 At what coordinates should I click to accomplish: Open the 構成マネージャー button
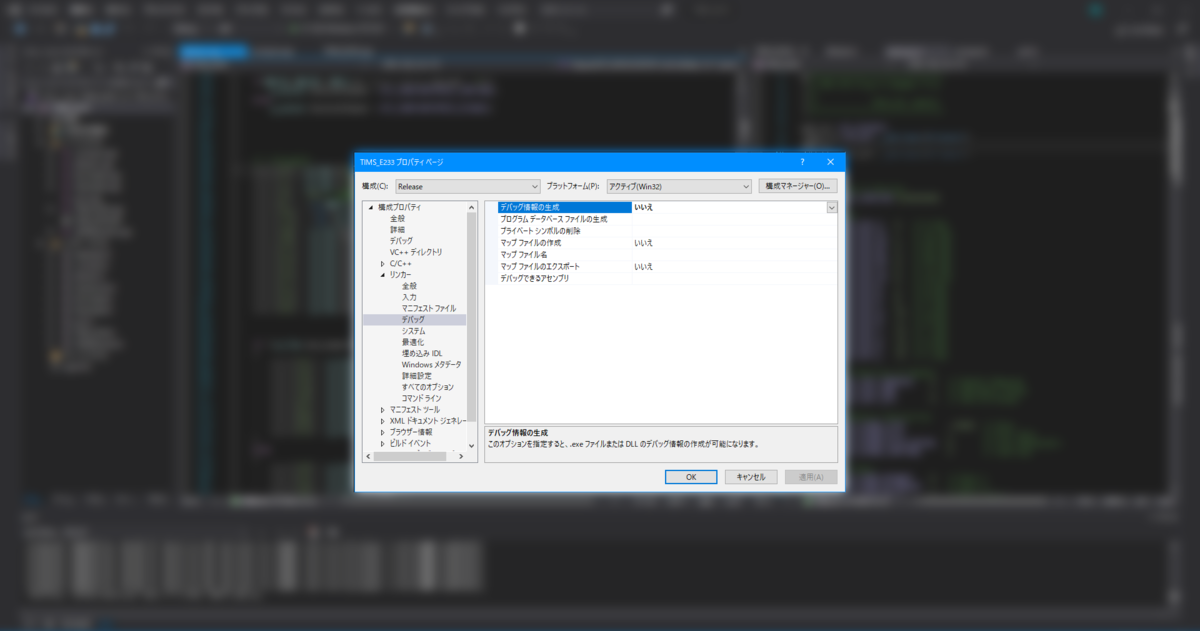click(x=797, y=186)
